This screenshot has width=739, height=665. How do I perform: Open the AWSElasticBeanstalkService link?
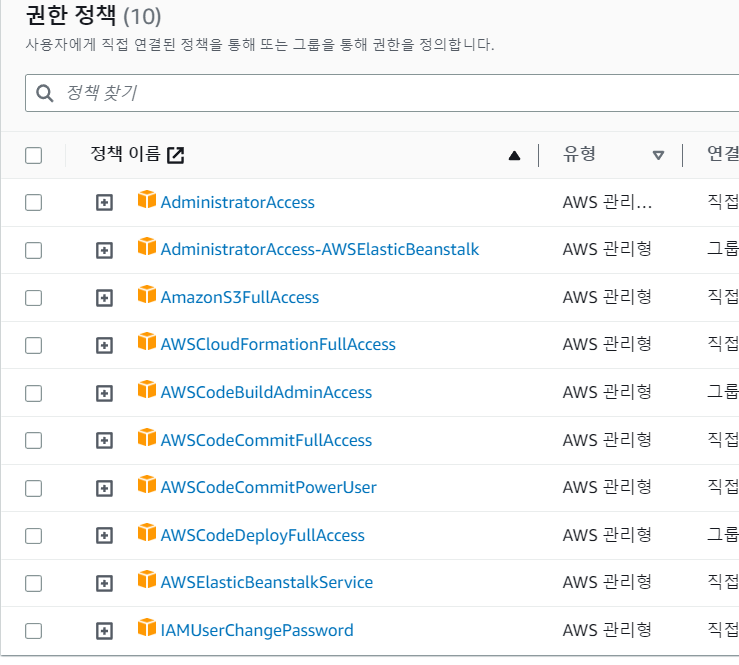coord(267,583)
